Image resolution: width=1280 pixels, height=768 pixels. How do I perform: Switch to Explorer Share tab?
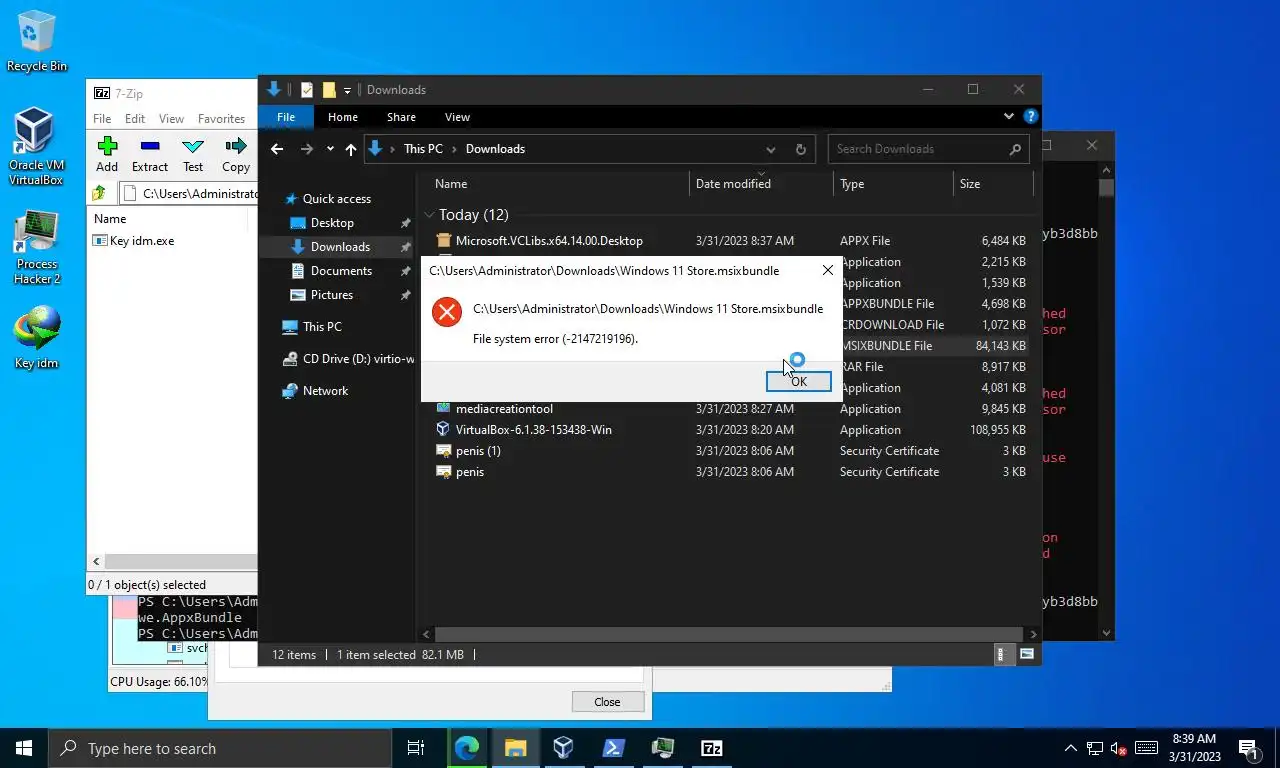pos(401,117)
